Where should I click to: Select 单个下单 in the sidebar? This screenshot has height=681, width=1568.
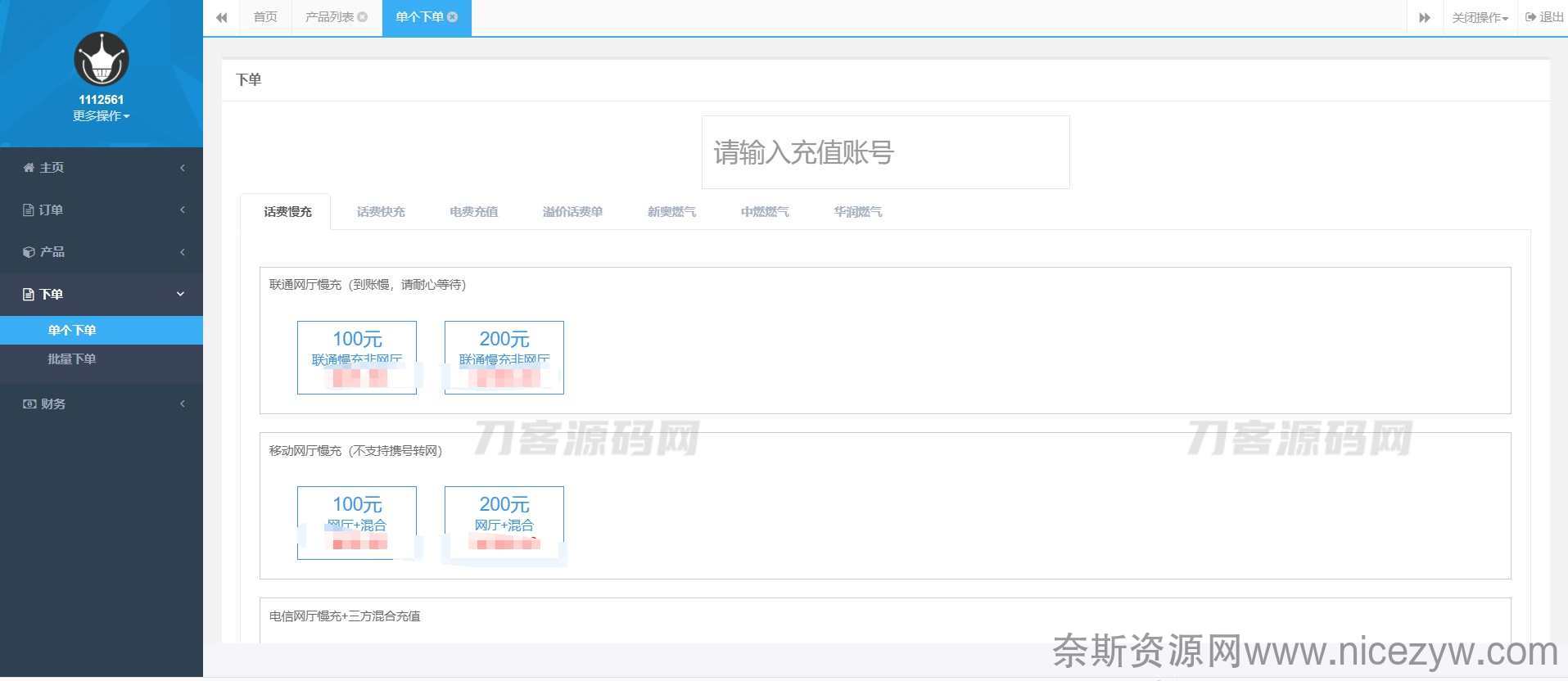pyautogui.click(x=102, y=331)
